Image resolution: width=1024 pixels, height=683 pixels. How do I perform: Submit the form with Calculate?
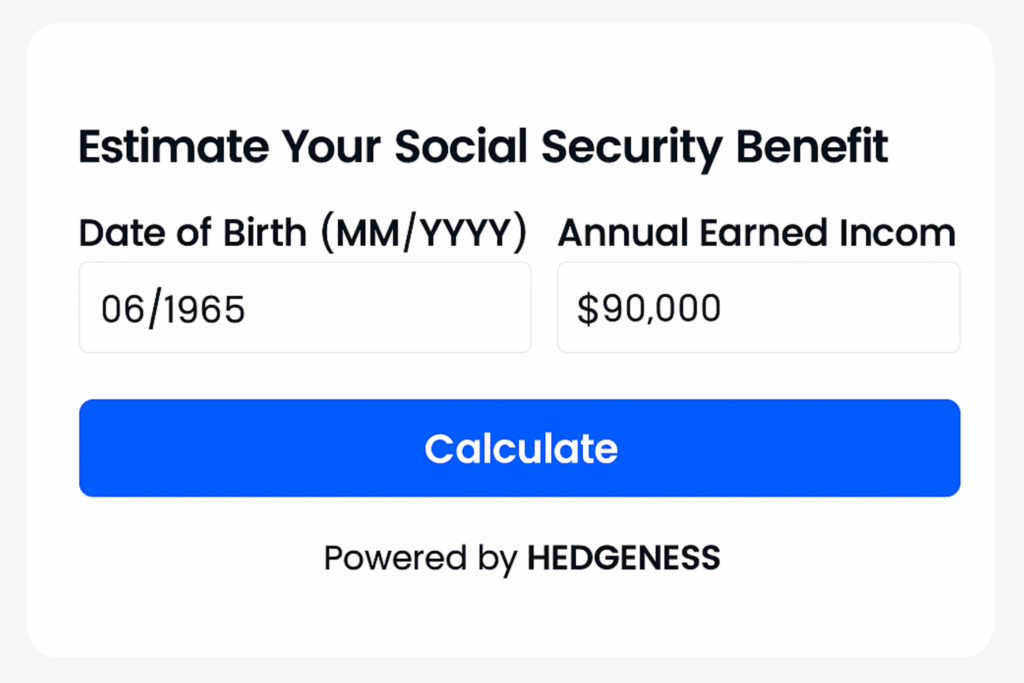[519, 448]
